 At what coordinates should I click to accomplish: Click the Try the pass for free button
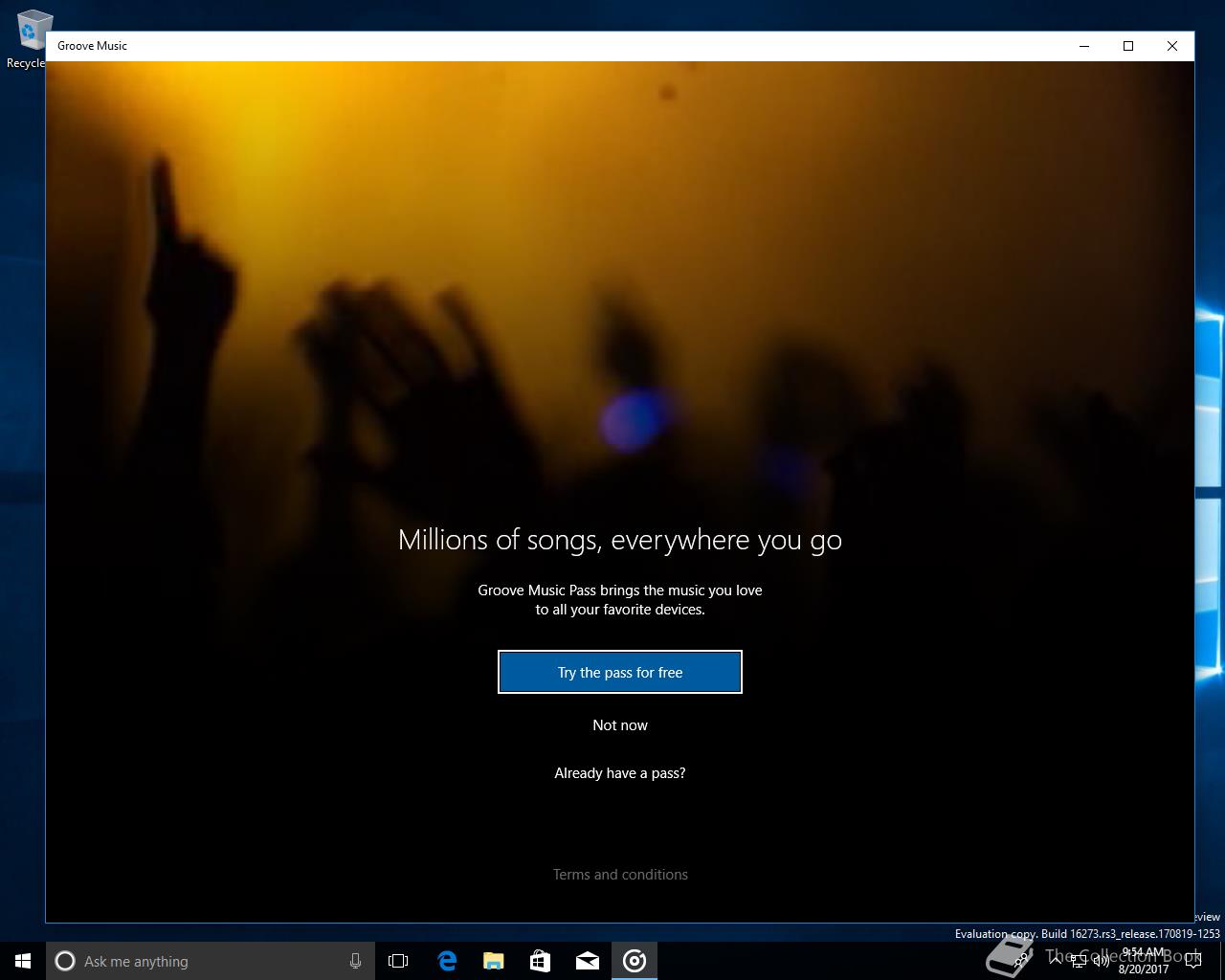(x=620, y=672)
